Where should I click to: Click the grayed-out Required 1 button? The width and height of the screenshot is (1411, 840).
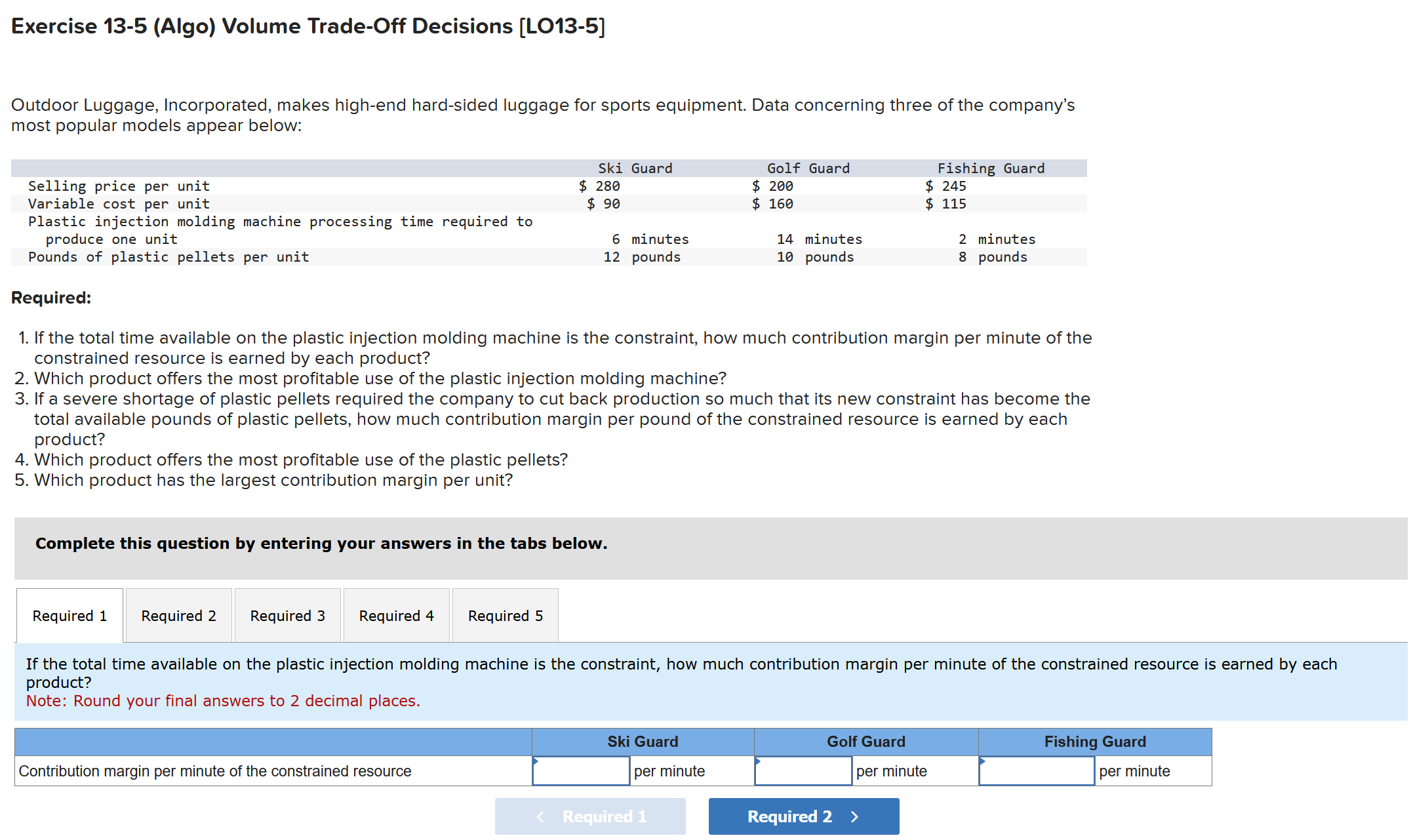click(x=589, y=816)
